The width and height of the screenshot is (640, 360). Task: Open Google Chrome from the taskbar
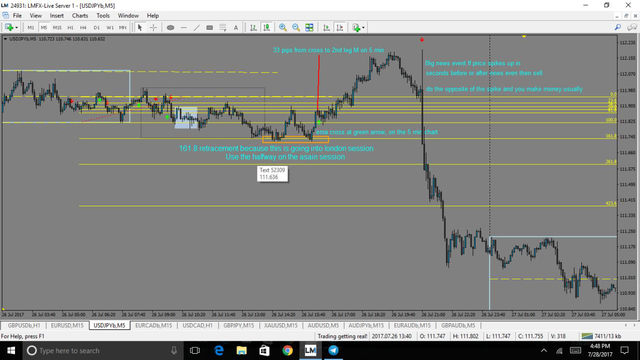point(287,351)
